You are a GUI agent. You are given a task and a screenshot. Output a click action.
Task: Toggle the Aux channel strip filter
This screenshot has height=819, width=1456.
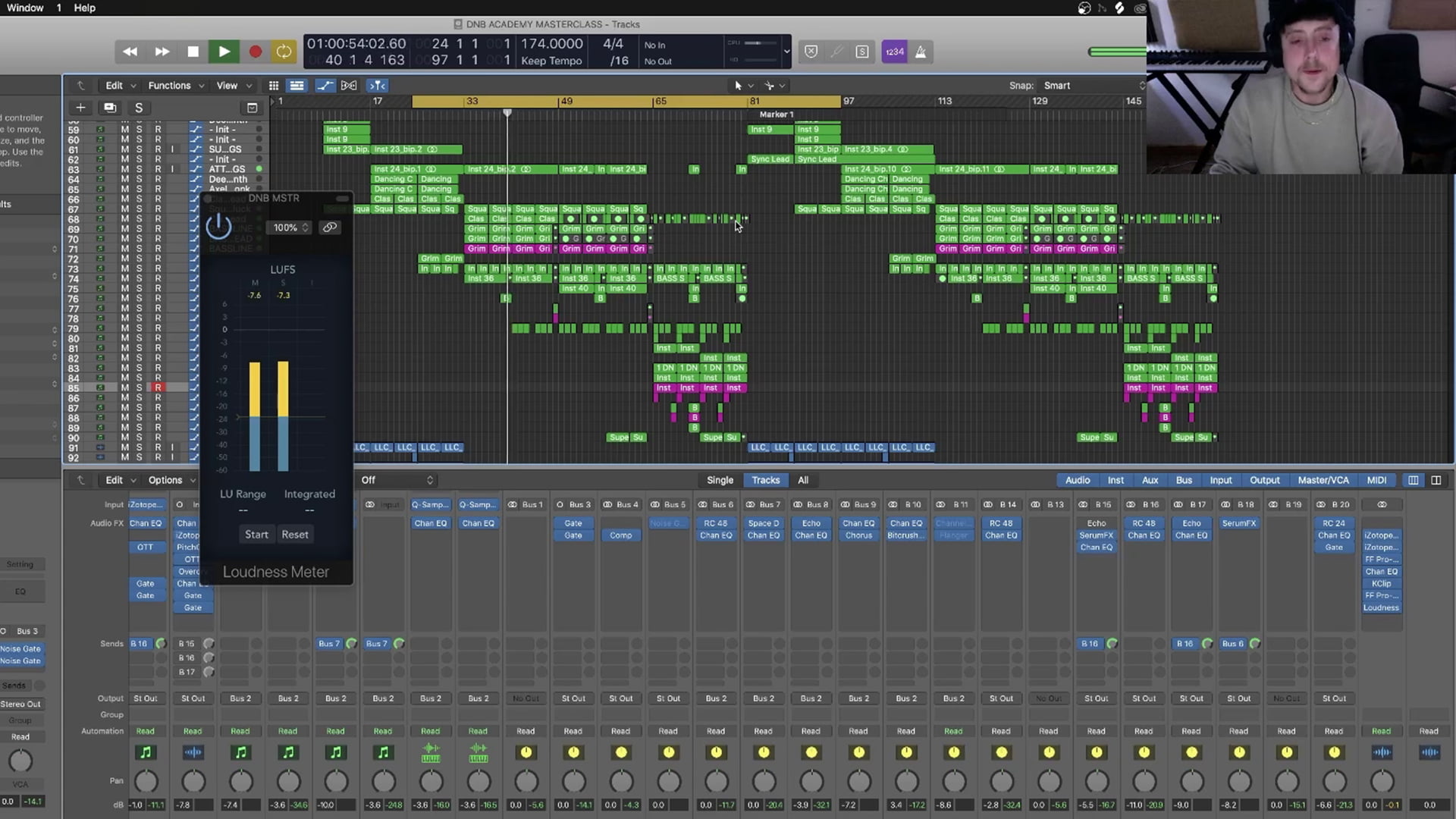coord(1150,480)
